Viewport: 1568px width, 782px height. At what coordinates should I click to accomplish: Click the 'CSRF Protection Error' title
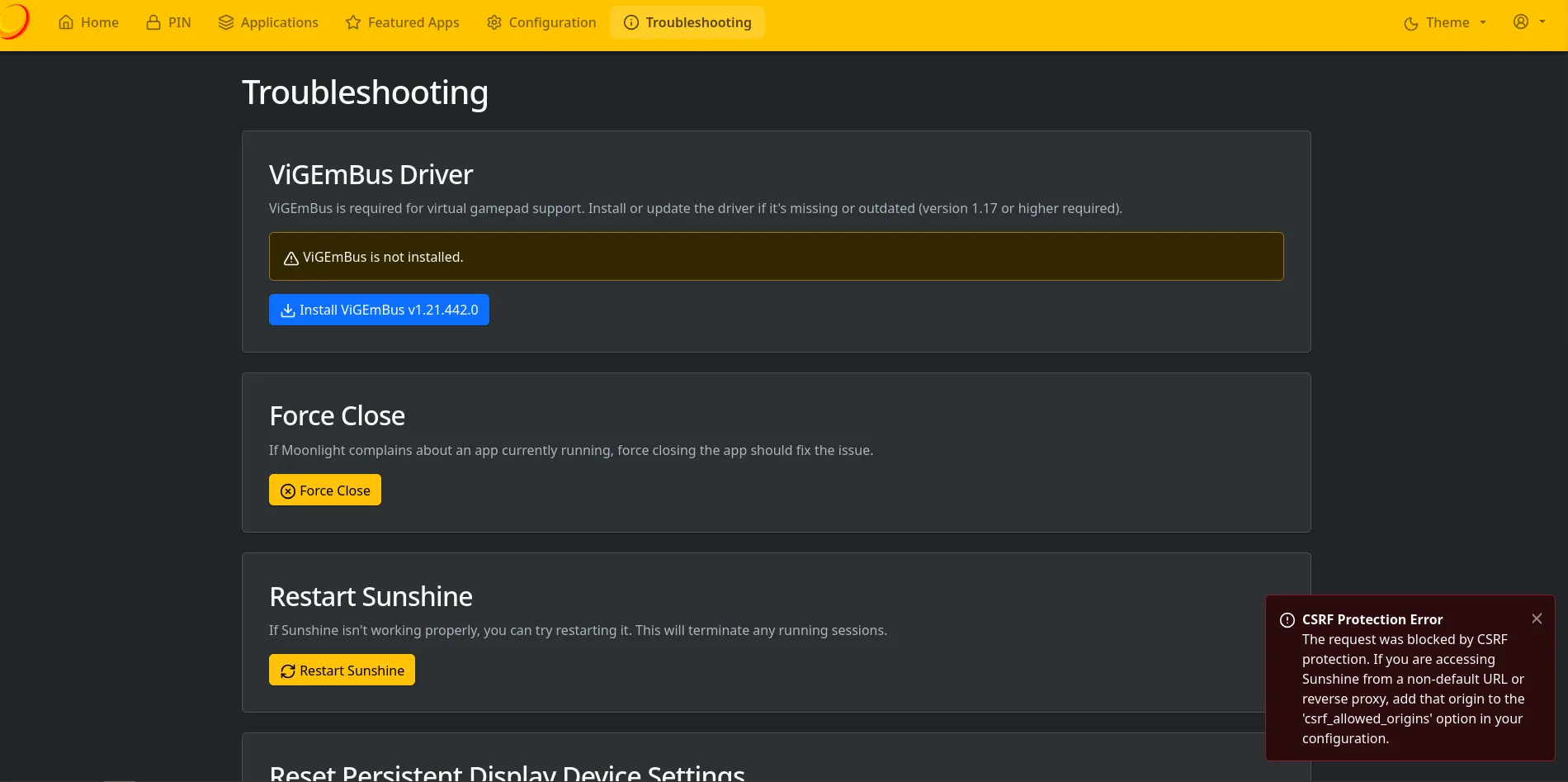[1372, 619]
